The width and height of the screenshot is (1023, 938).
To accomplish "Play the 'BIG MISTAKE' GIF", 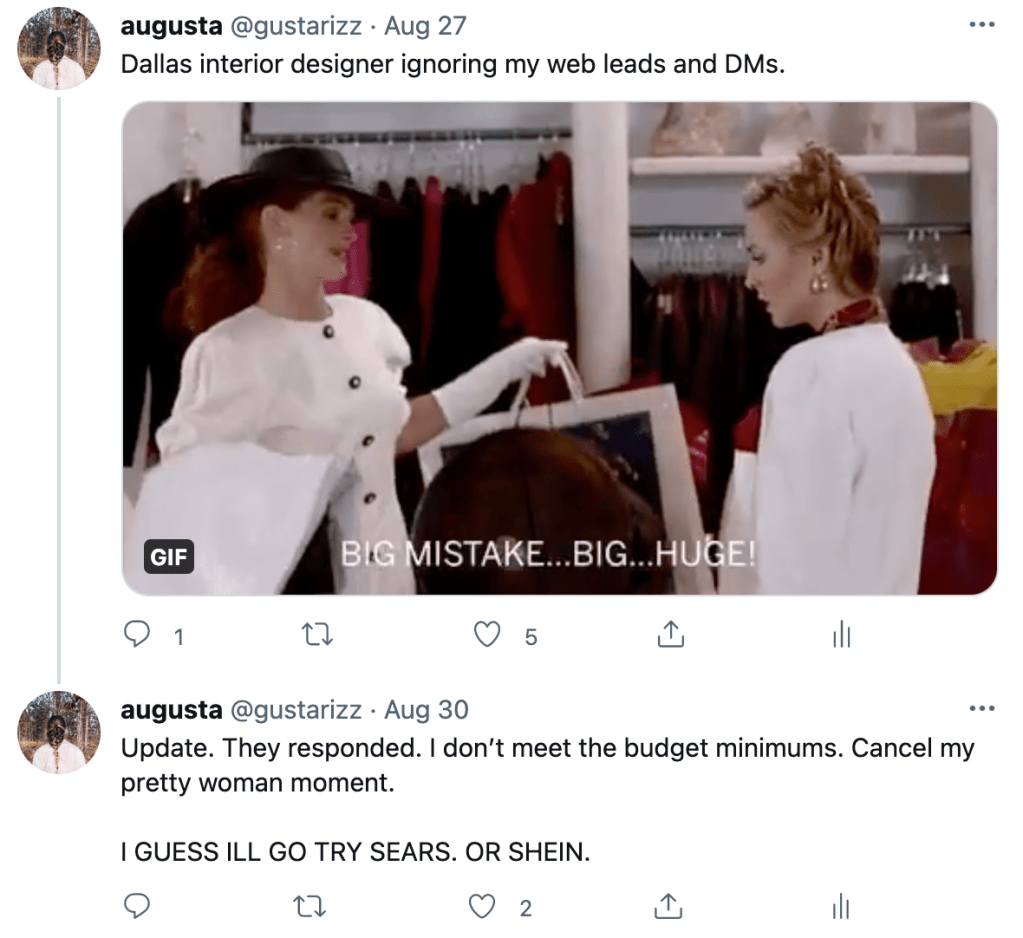I will click(x=559, y=348).
